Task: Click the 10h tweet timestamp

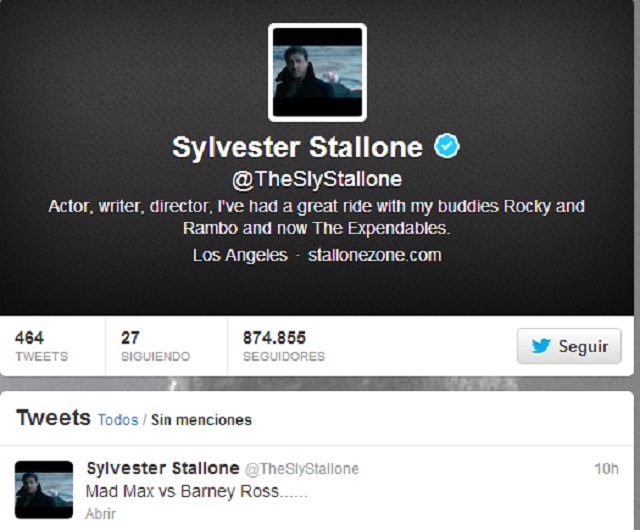Action: [x=606, y=469]
